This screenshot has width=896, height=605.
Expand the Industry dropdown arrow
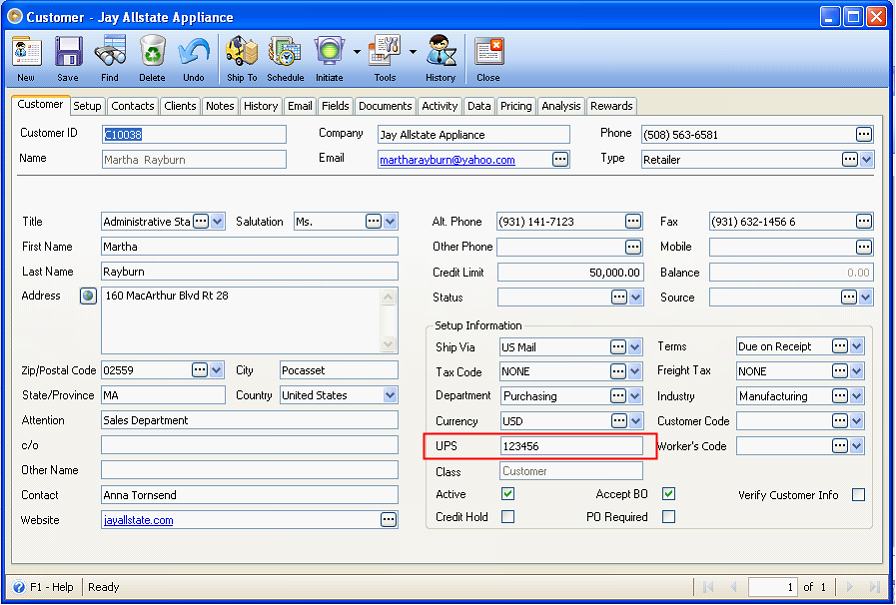click(856, 396)
